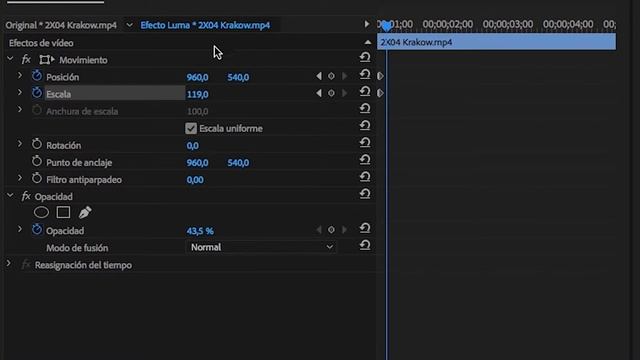Create a 4-point polygon mask under Opacidad
Screen dimensions: 640x360
(63, 212)
